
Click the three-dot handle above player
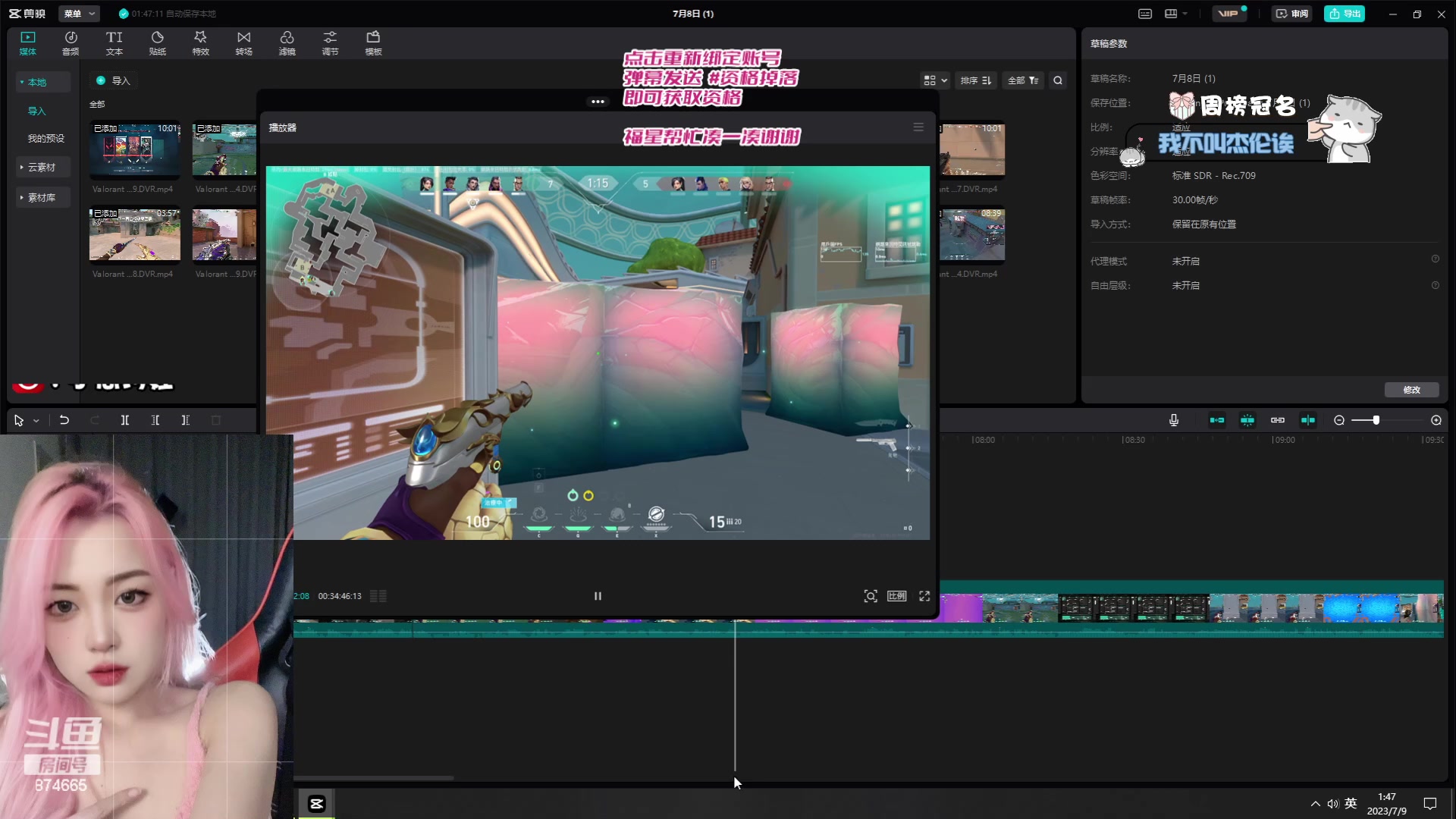click(598, 102)
